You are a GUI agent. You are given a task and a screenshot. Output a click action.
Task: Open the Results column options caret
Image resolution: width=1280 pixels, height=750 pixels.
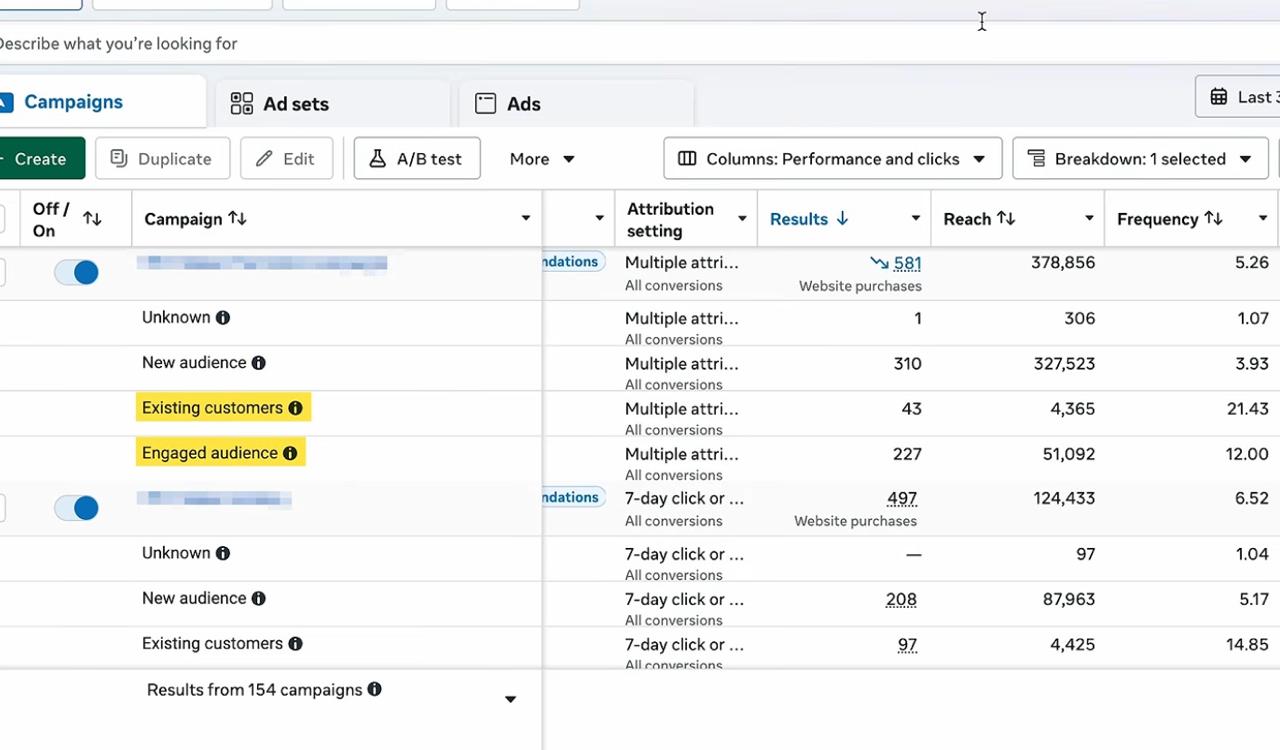click(x=915, y=219)
